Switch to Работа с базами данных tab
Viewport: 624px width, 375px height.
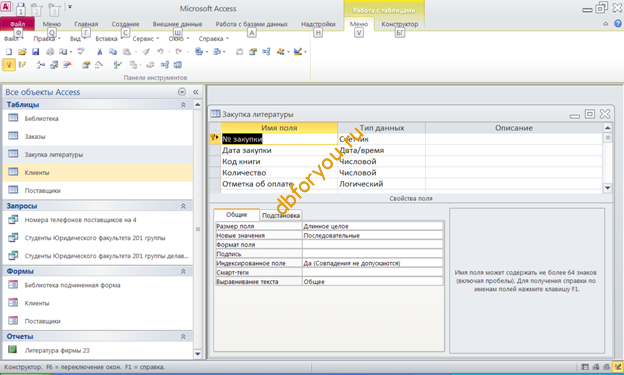(252, 24)
